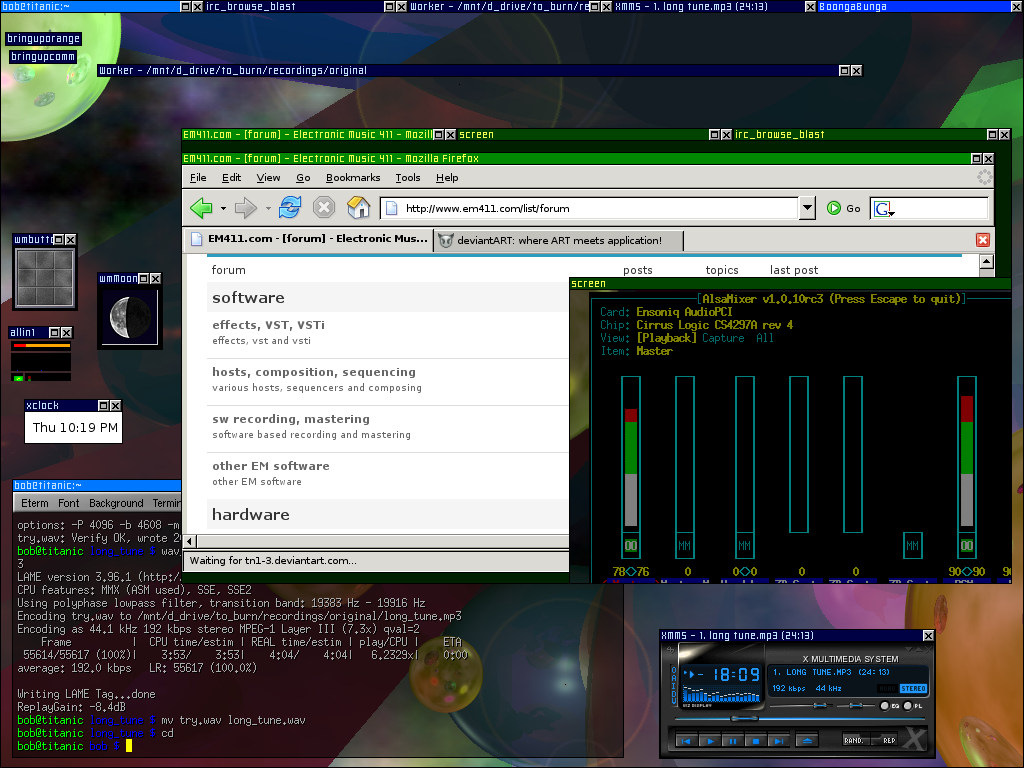Go back with Firefox's green back arrow

[201, 208]
